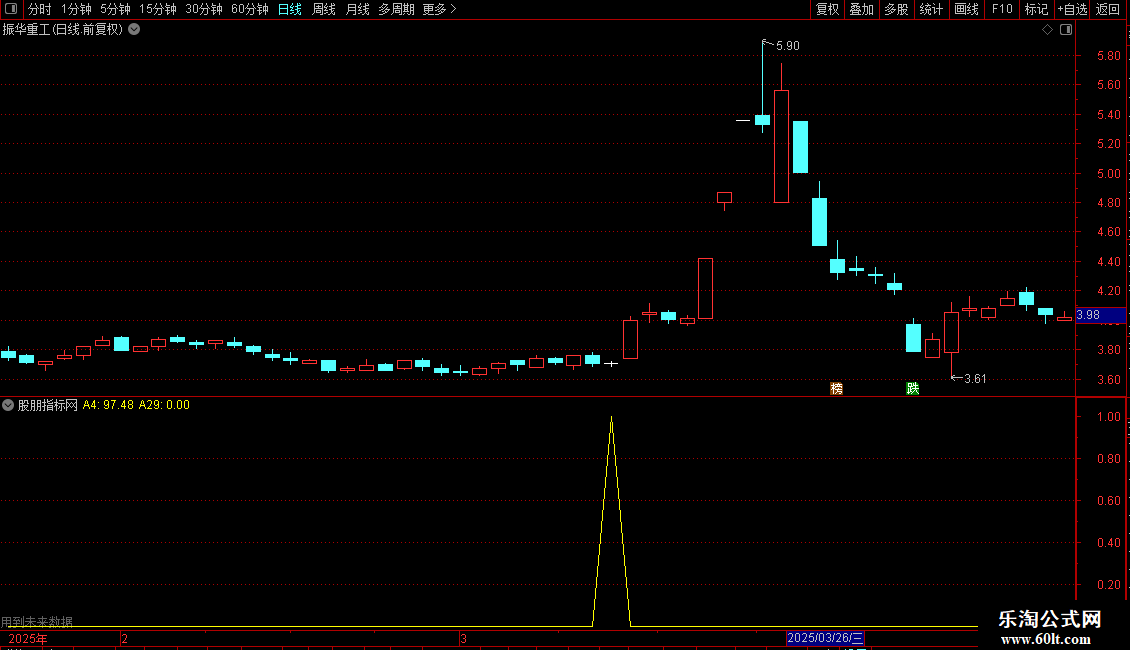This screenshot has width=1130, height=650.
Task: Click the 2025年 year marker on time axis
Action: tap(27, 639)
